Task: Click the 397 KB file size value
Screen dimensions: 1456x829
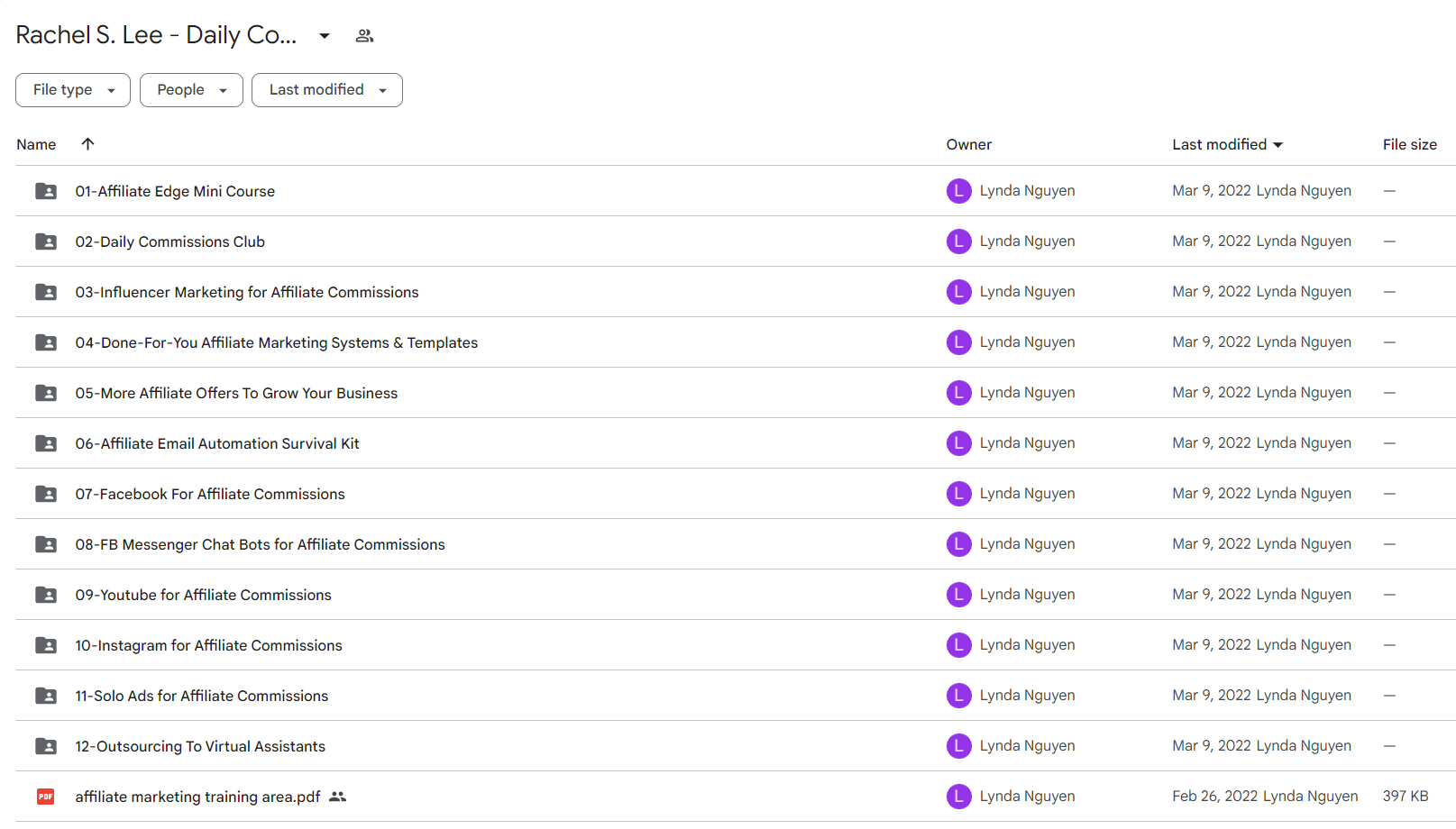Action: pos(1406,797)
